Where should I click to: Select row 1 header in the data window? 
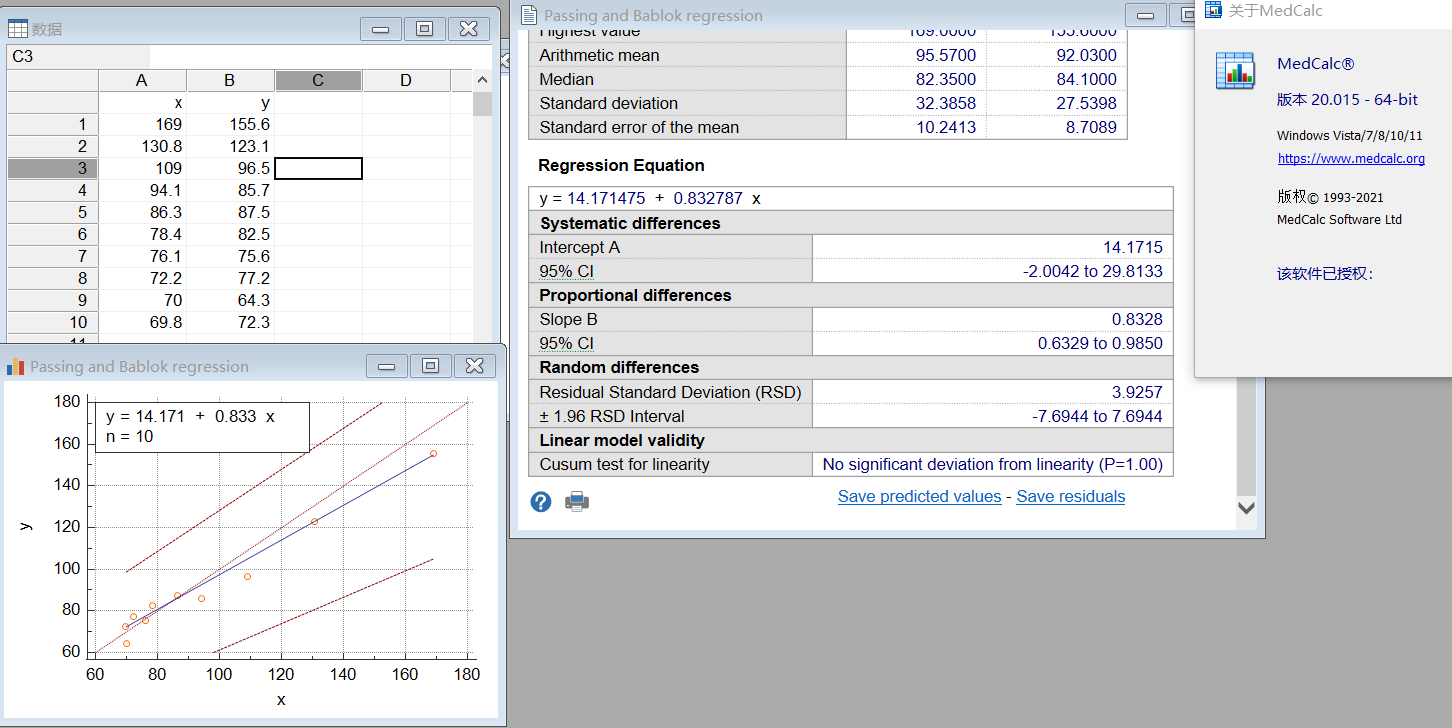pyautogui.click(x=52, y=124)
